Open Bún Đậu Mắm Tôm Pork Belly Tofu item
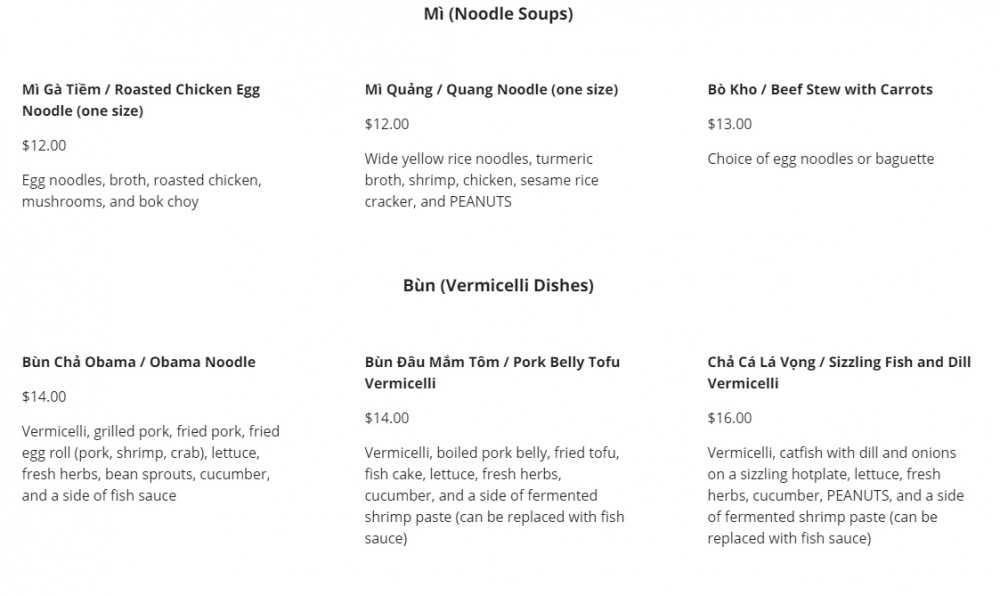 (492, 372)
